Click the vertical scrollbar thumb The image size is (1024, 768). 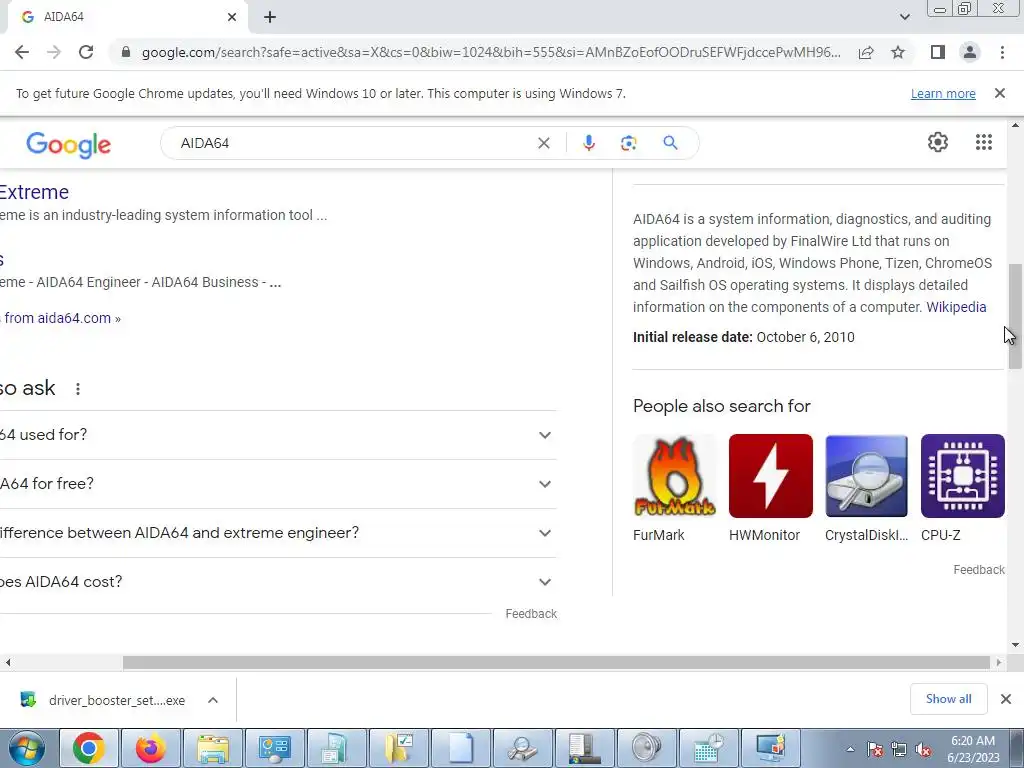coord(1014,316)
